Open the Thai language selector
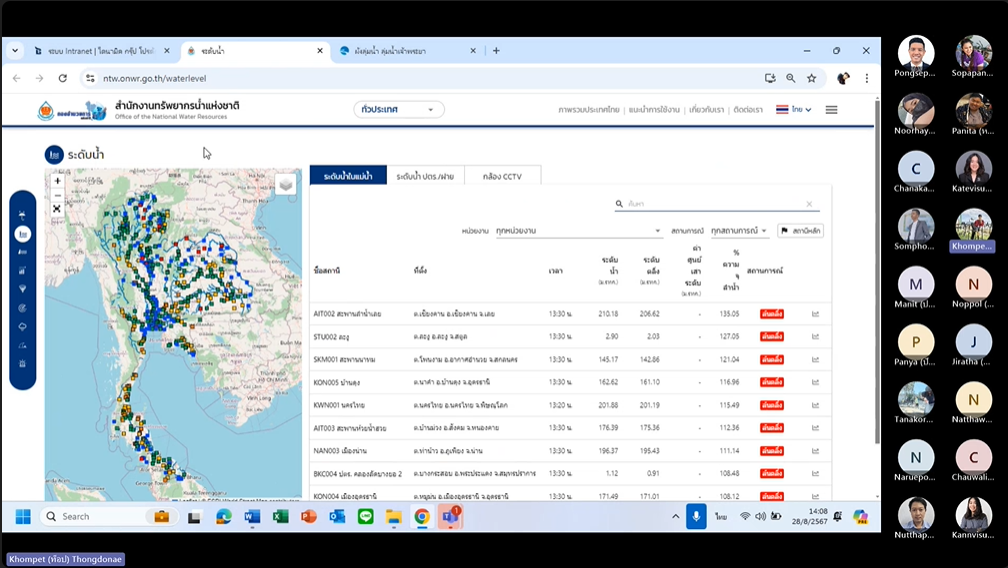 (x=794, y=110)
